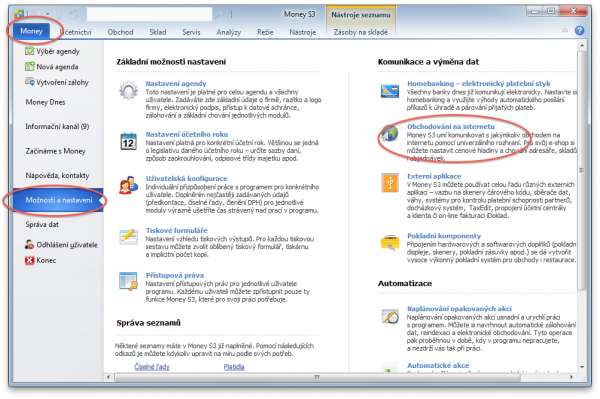Open Začínáme s Money
Image resolution: width=600 pixels, height=399 pixels.
click(55, 151)
